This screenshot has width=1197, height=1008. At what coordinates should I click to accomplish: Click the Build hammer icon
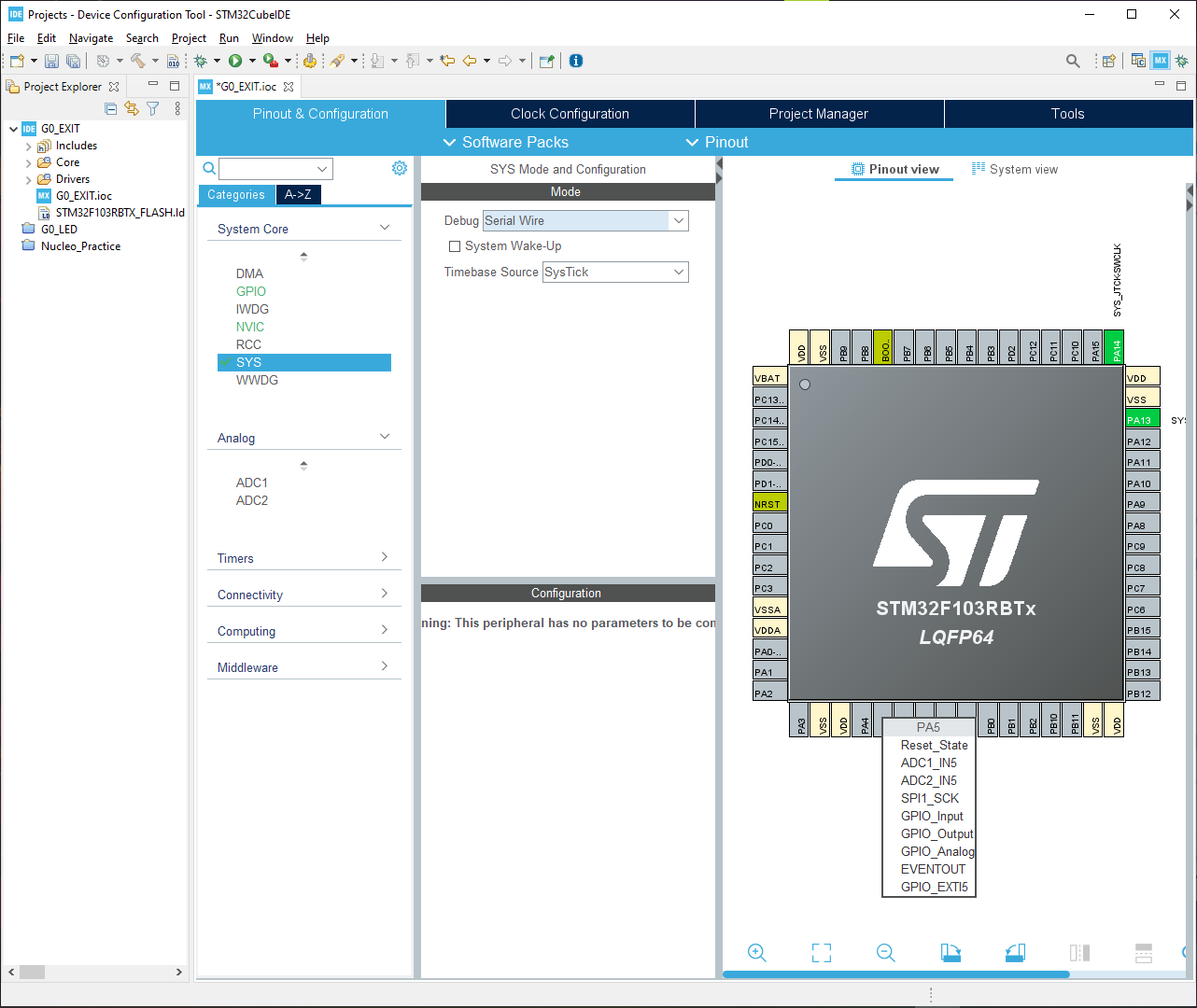pos(137,61)
